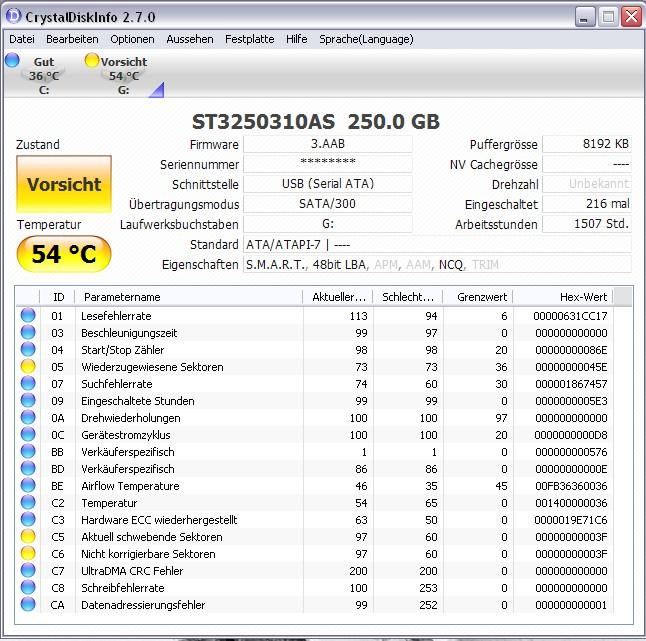Click the Übertragungsmodus field SATA/300
Viewport: 646px width, 641px height.
coord(328,204)
